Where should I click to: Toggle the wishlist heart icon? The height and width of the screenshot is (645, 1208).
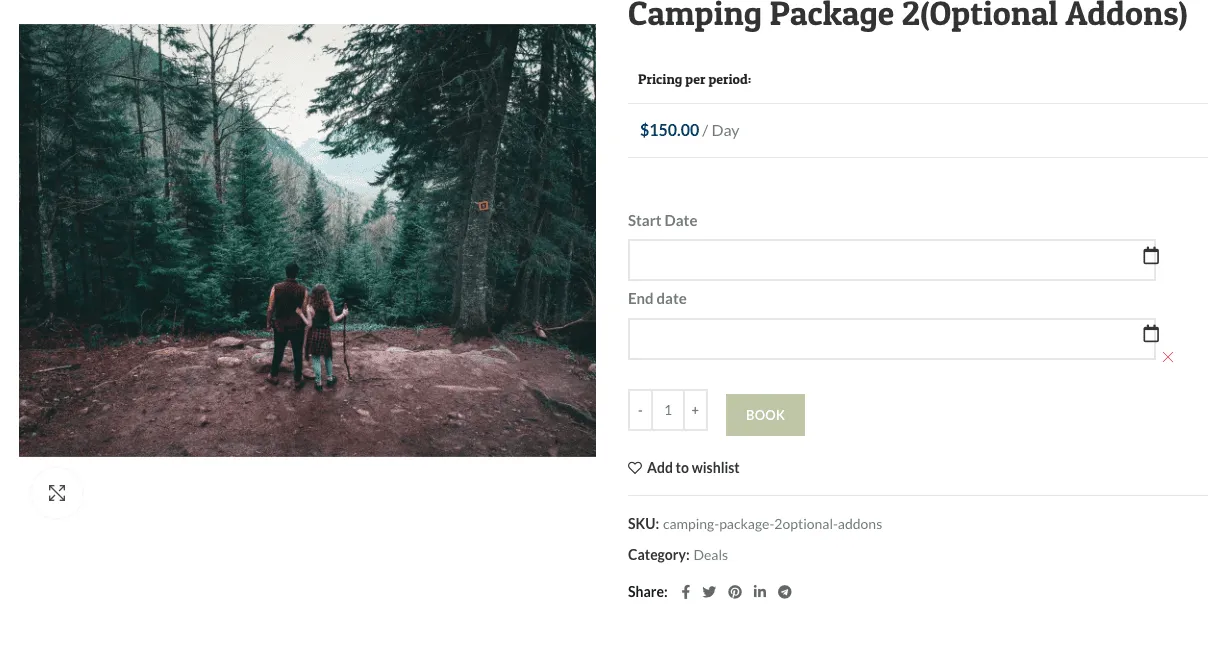[x=634, y=467]
